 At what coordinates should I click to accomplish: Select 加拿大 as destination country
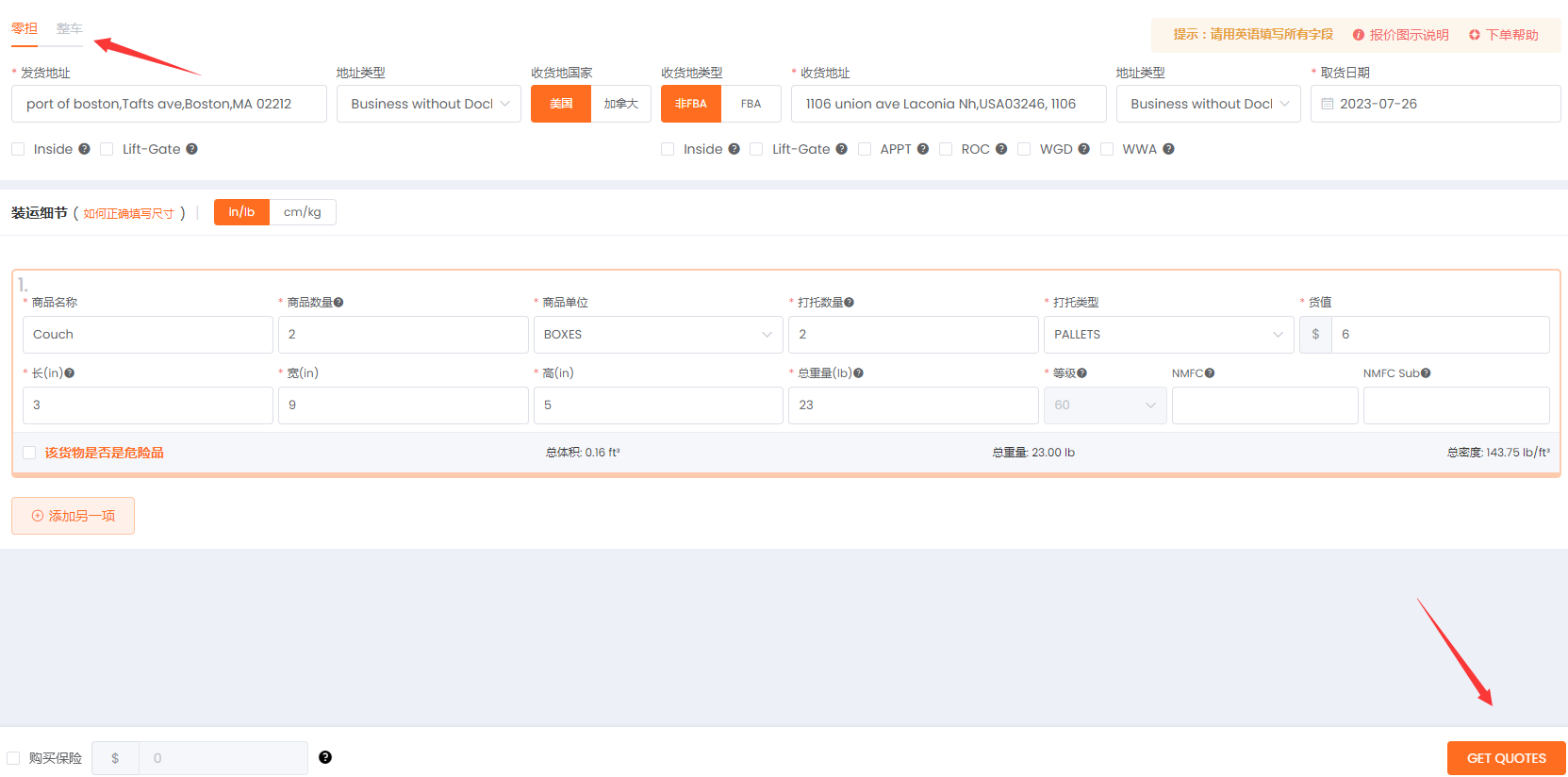click(620, 104)
